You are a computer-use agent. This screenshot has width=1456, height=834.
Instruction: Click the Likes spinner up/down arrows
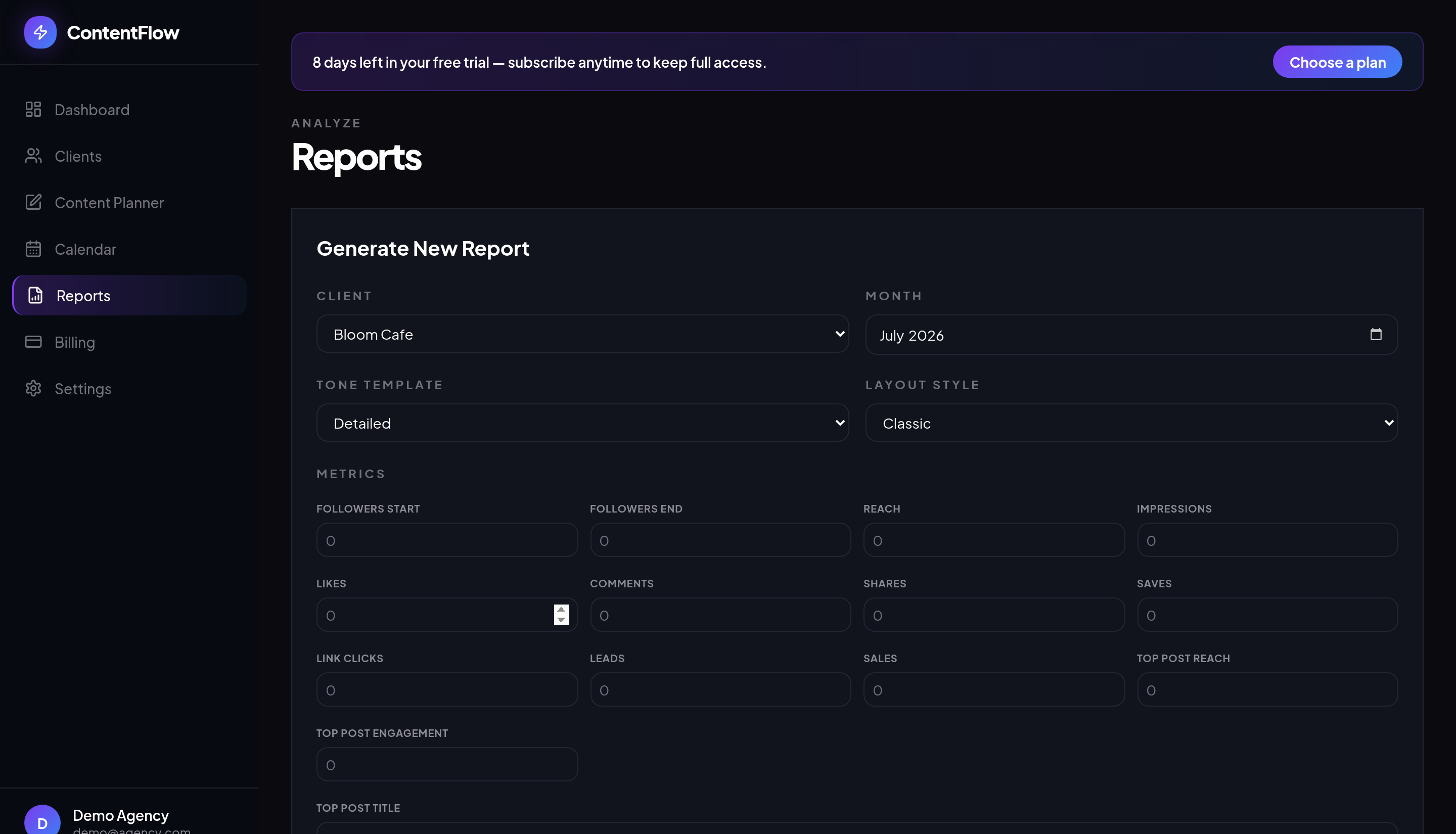click(x=561, y=615)
